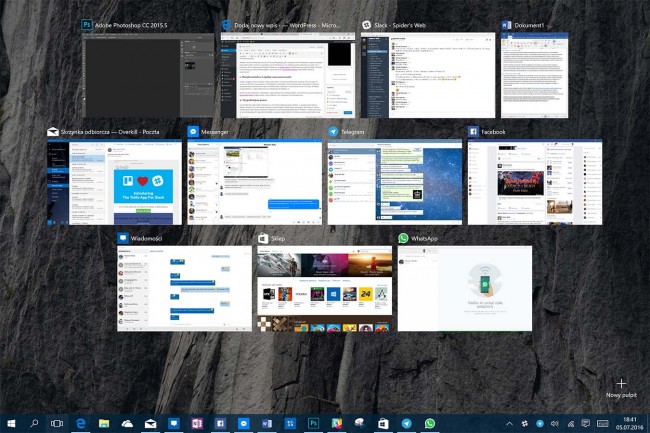The height and width of the screenshot is (433, 650).
Task: Switch to the Telegram window thumbnail
Action: point(395,182)
